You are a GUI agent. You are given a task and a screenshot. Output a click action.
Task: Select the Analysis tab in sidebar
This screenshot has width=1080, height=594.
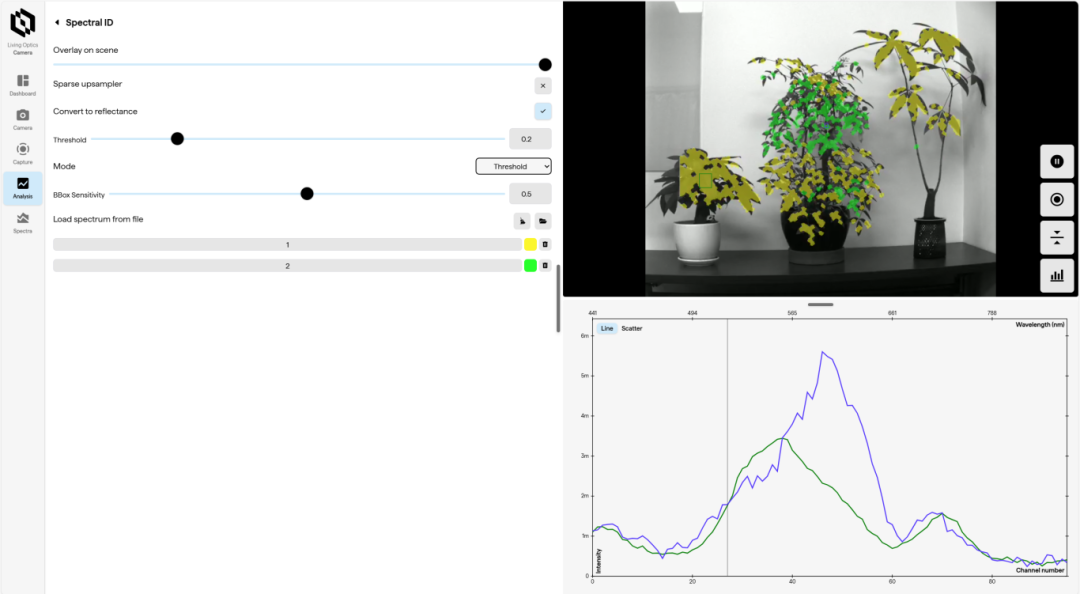(x=22, y=187)
